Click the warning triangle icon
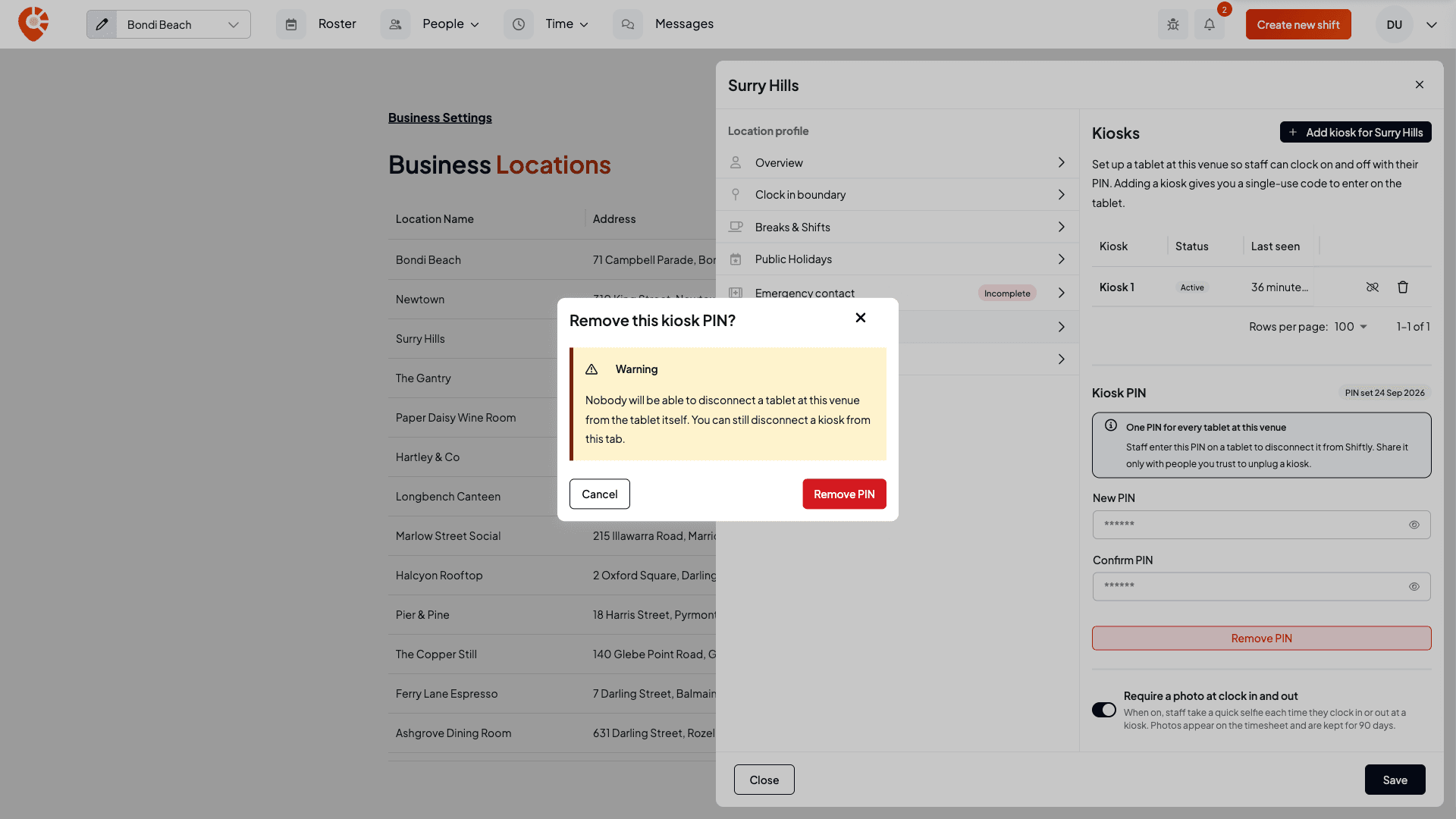 tap(591, 369)
